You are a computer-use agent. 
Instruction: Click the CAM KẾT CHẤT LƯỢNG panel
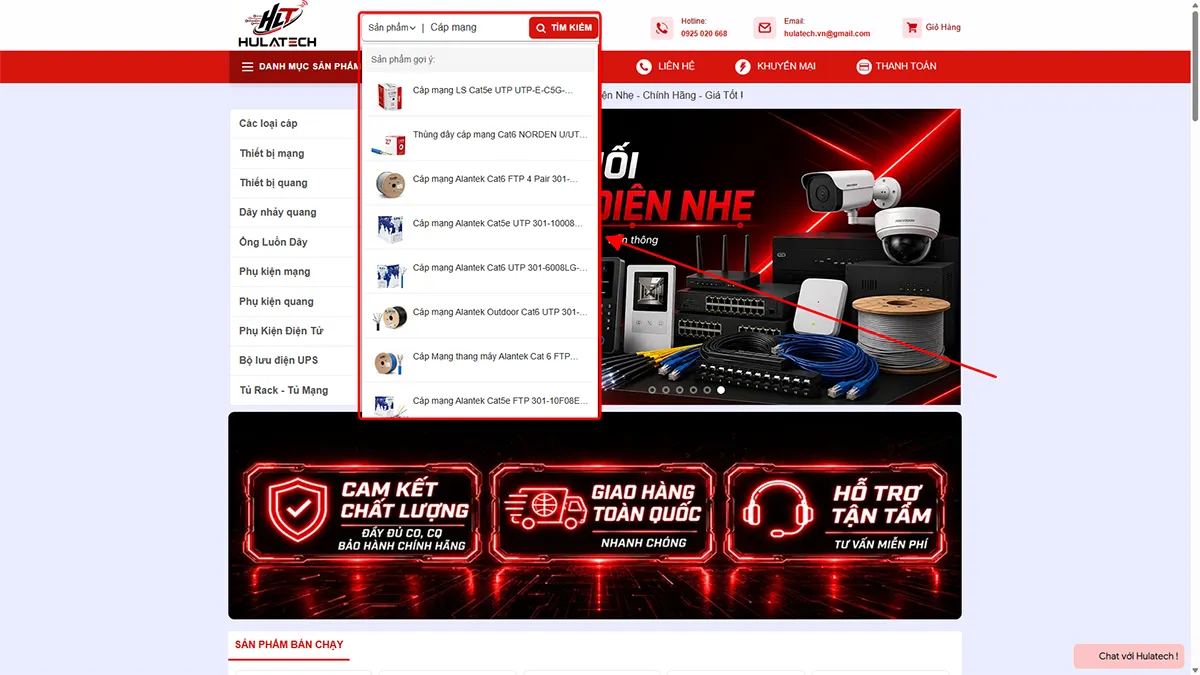[x=360, y=514]
